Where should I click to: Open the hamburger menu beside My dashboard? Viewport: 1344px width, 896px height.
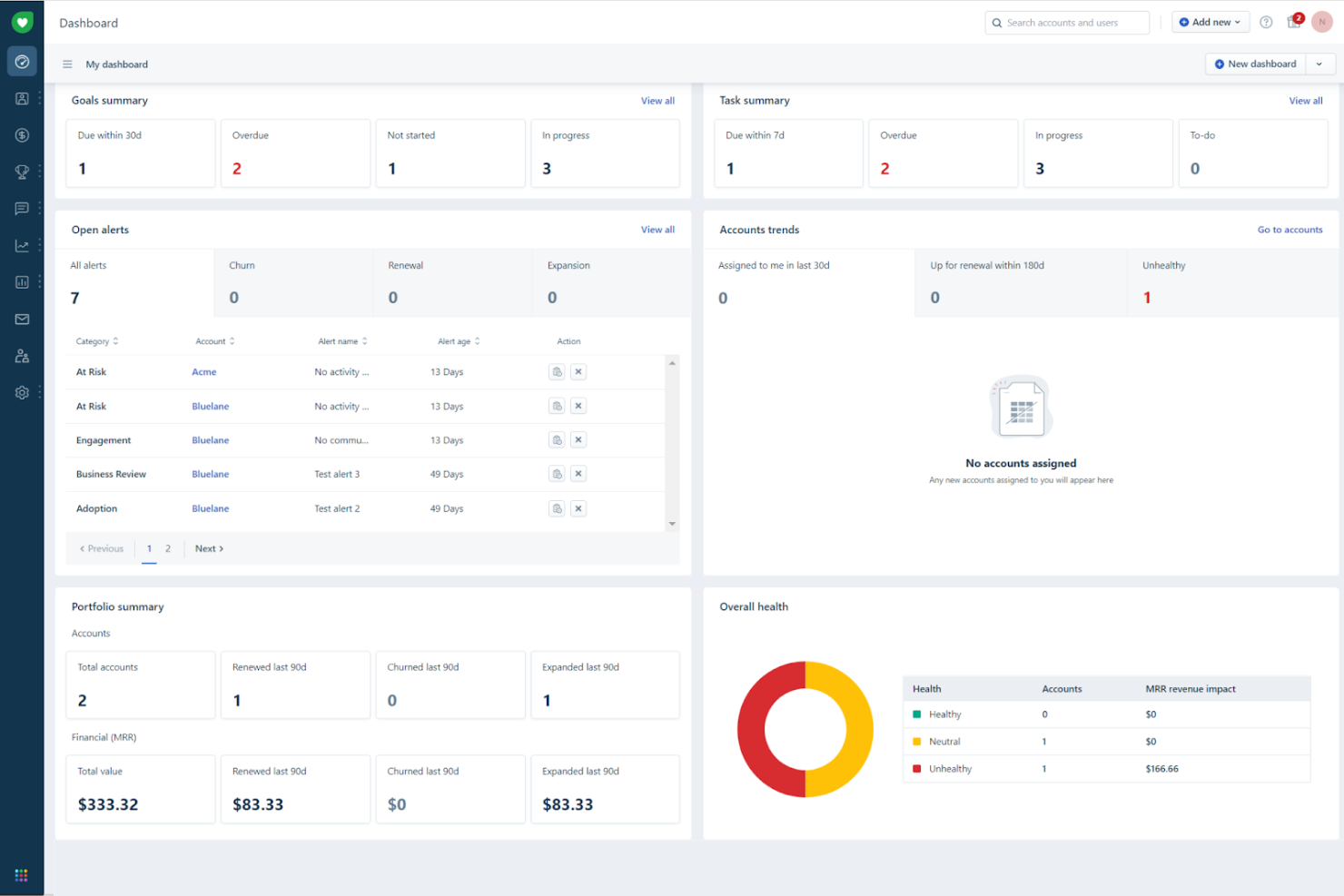pyautogui.click(x=67, y=64)
